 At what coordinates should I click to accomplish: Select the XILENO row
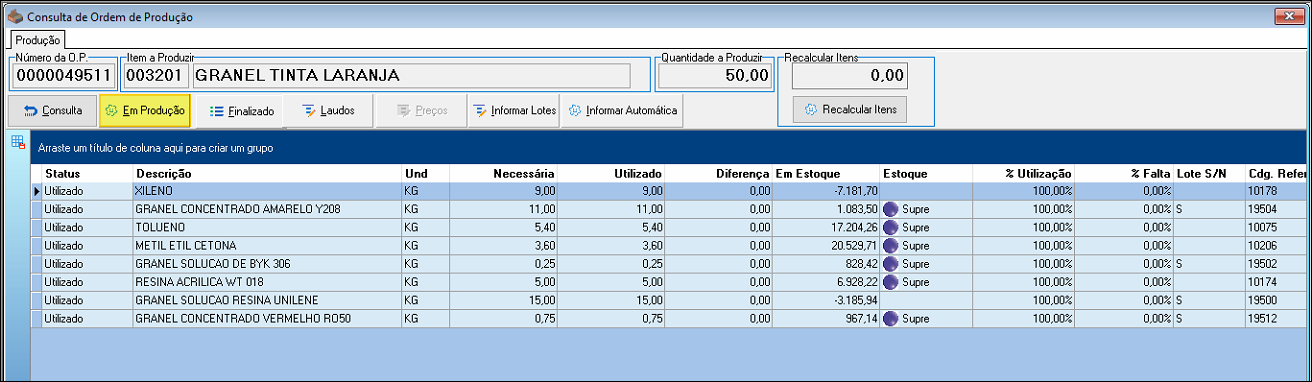point(669,191)
